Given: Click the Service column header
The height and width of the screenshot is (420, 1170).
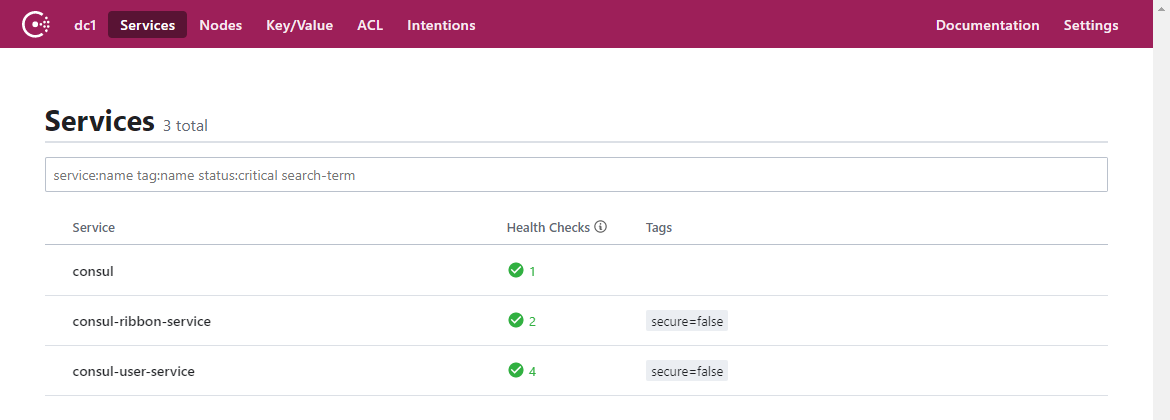Looking at the screenshot, I should point(93,228).
